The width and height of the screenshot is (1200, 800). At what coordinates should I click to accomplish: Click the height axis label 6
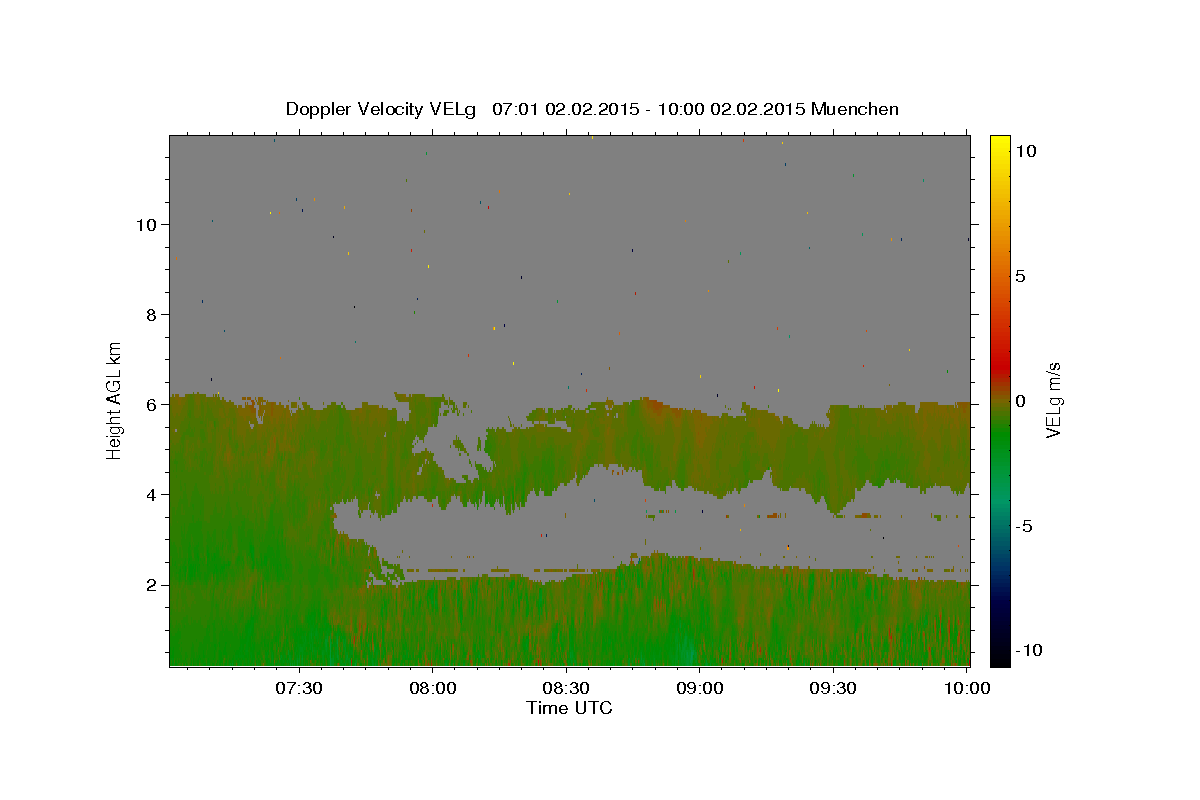pos(152,405)
